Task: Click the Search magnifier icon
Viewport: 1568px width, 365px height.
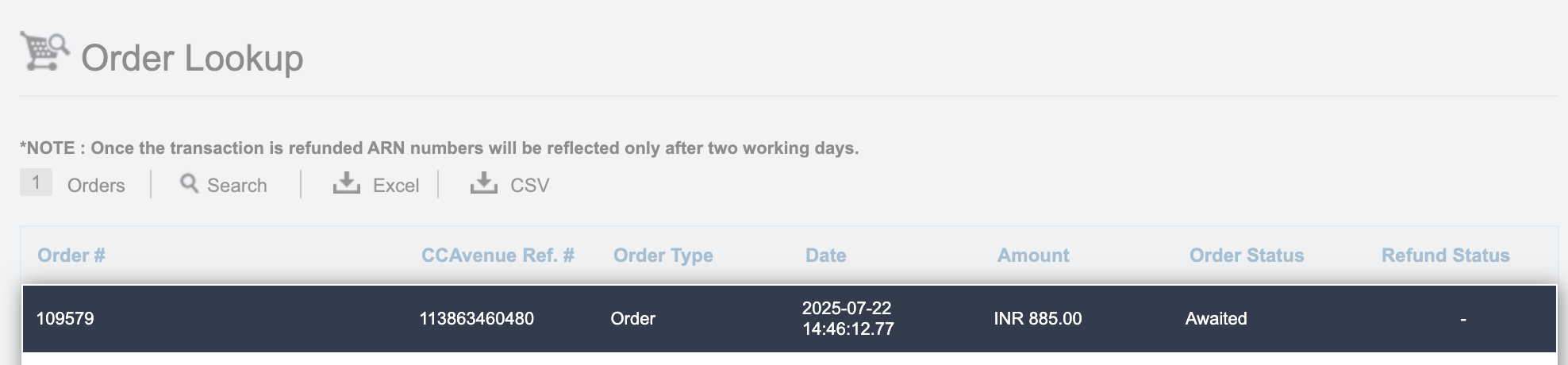Action: tap(189, 183)
